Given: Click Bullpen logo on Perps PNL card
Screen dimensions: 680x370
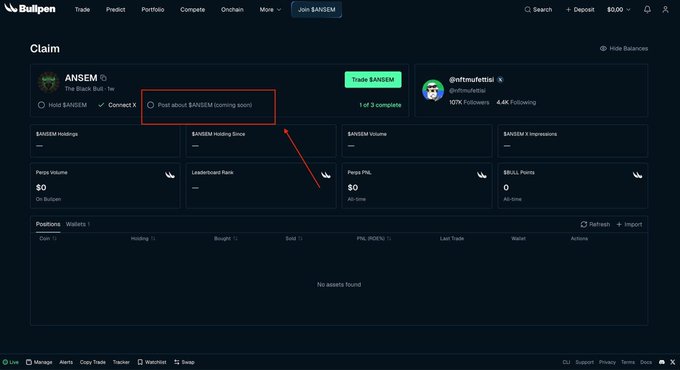Looking at the screenshot, I should [482, 175].
